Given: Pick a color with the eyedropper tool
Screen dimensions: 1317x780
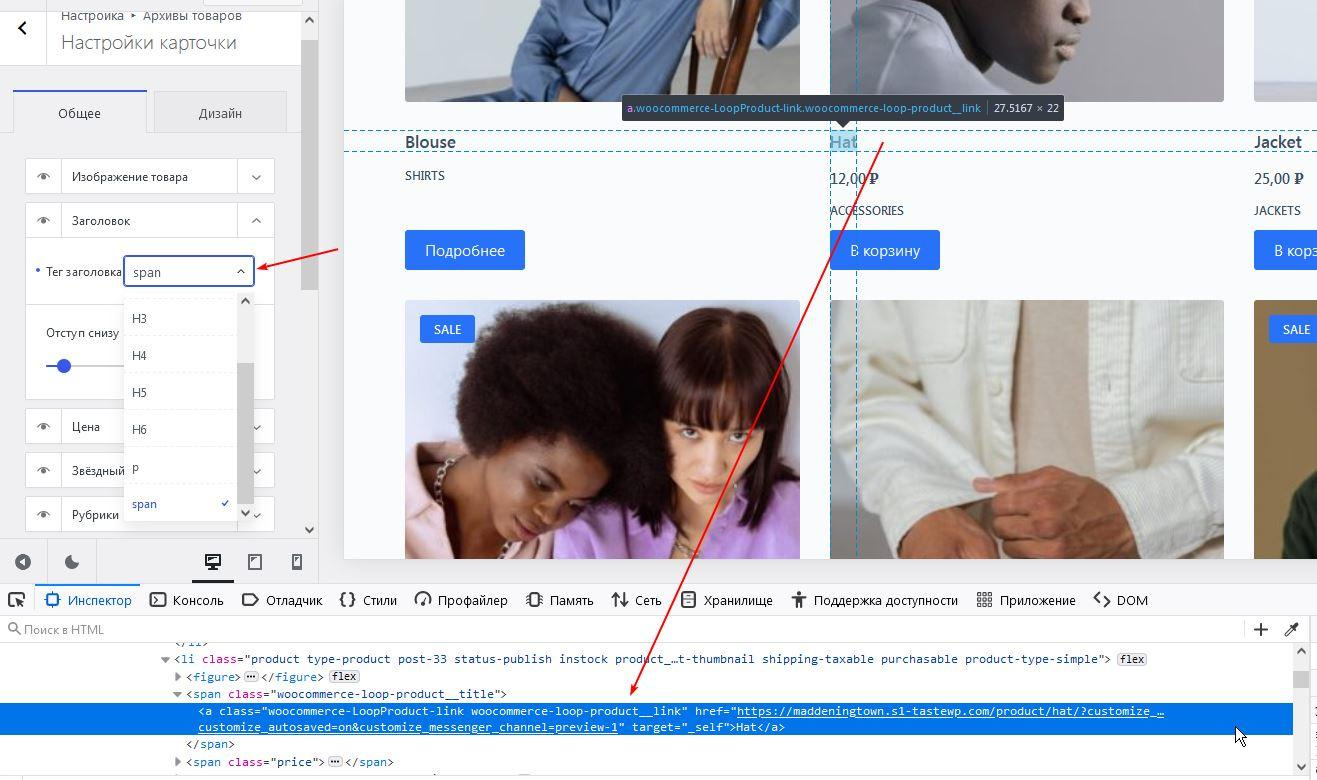Looking at the screenshot, I should [1291, 629].
